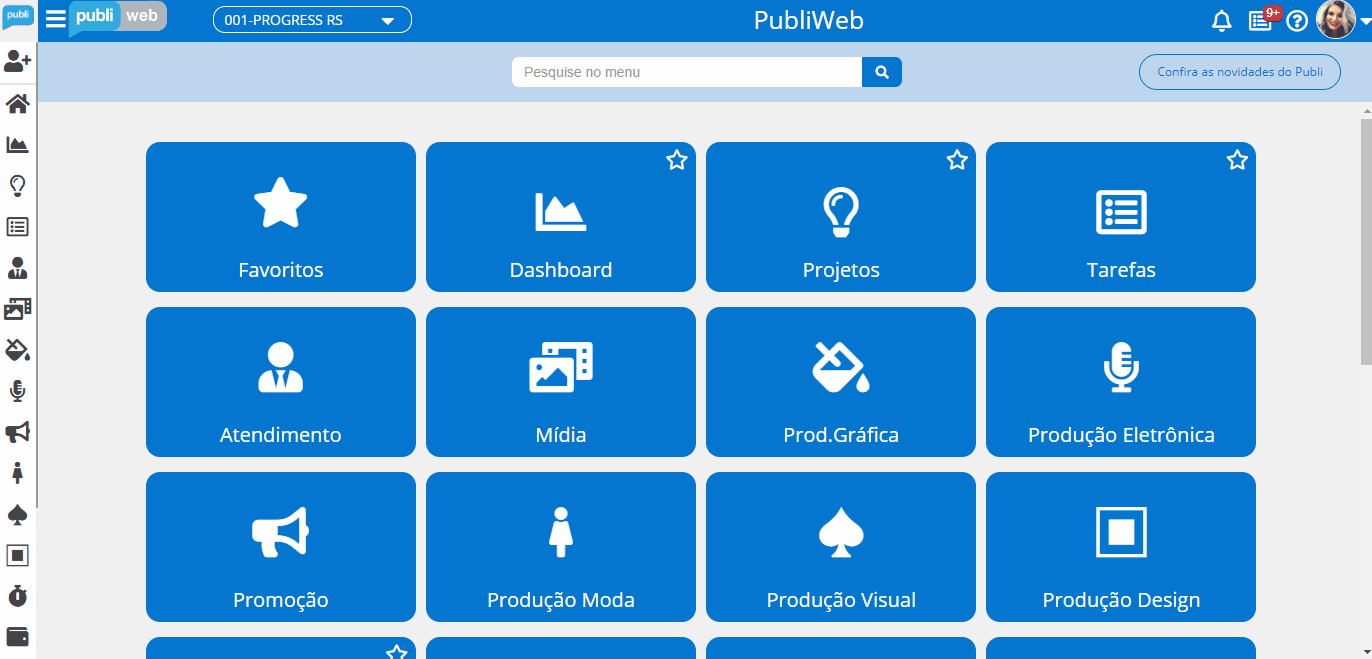
Task: Open the Prod.Gráfica tile
Action: [x=841, y=382]
